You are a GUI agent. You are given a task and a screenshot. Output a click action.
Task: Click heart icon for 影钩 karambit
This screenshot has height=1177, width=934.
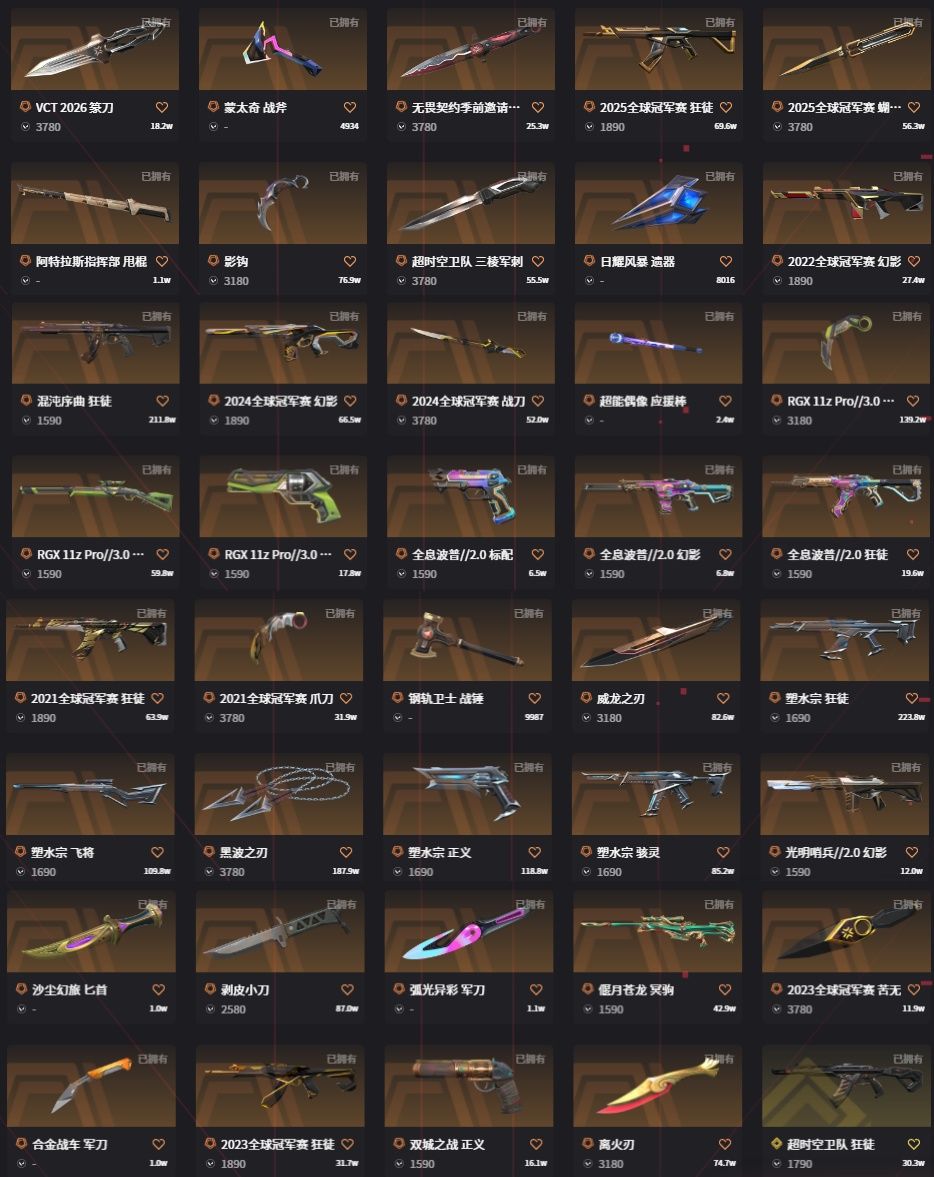[349, 261]
